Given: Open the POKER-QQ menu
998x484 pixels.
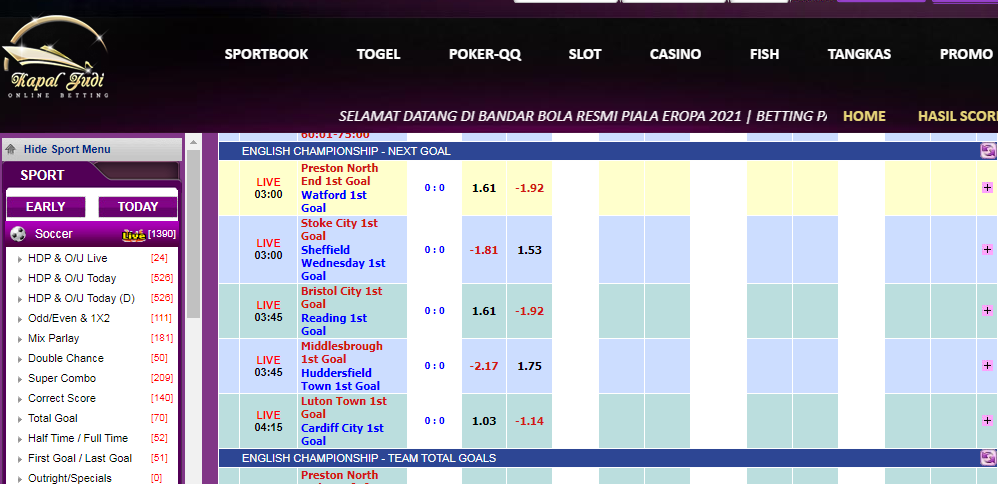Looking at the screenshot, I should click(485, 54).
